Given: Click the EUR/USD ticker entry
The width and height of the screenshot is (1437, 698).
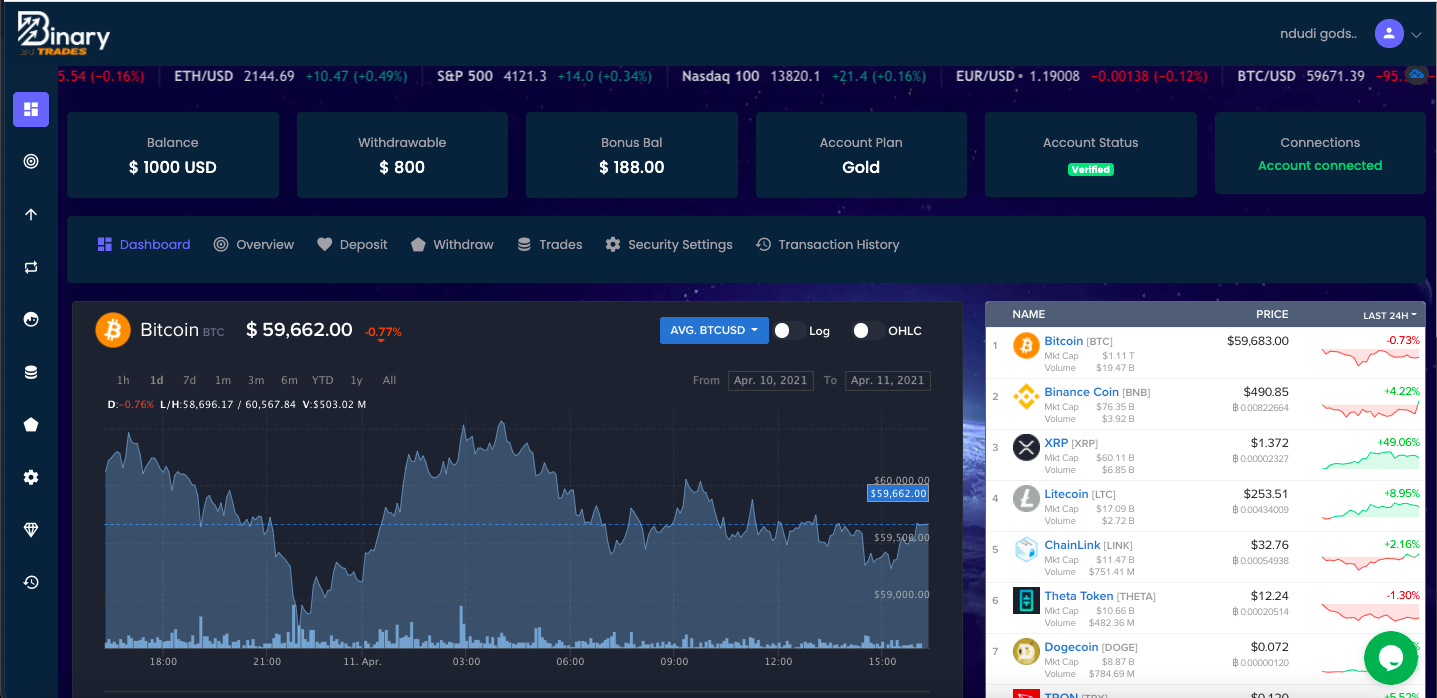Looking at the screenshot, I should 1082,76.
